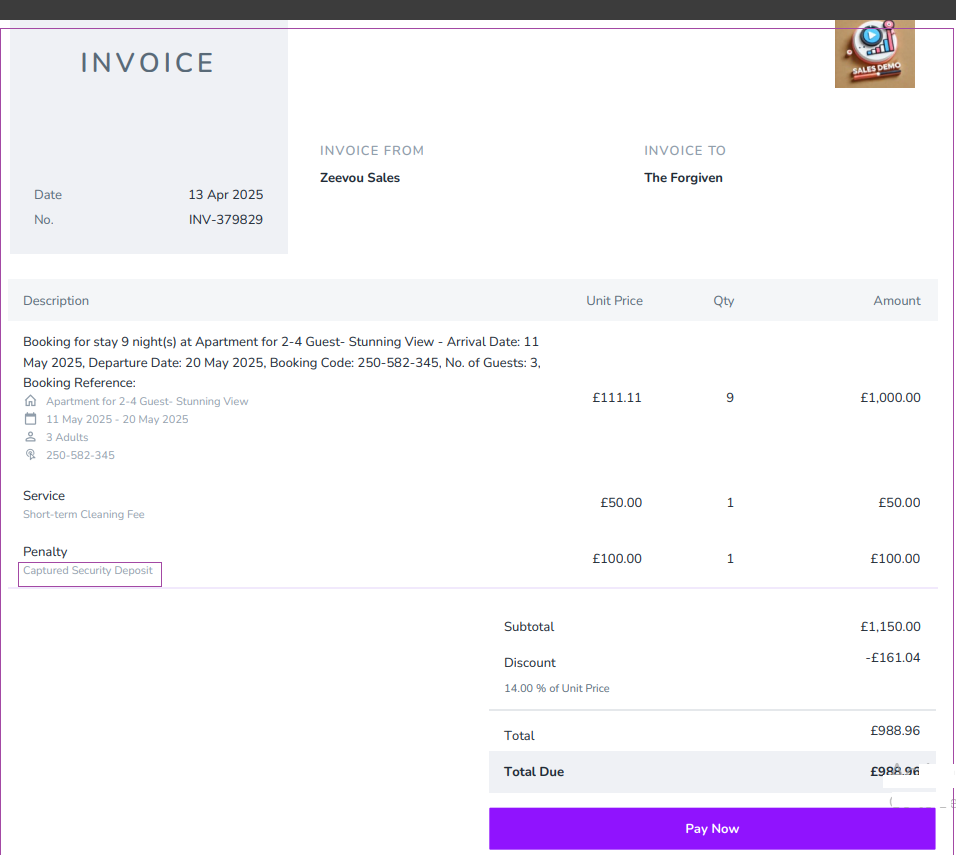Click the gray Apartment for 2-4 Guest- Stunning View line
The image size is (956, 855).
[x=147, y=401]
